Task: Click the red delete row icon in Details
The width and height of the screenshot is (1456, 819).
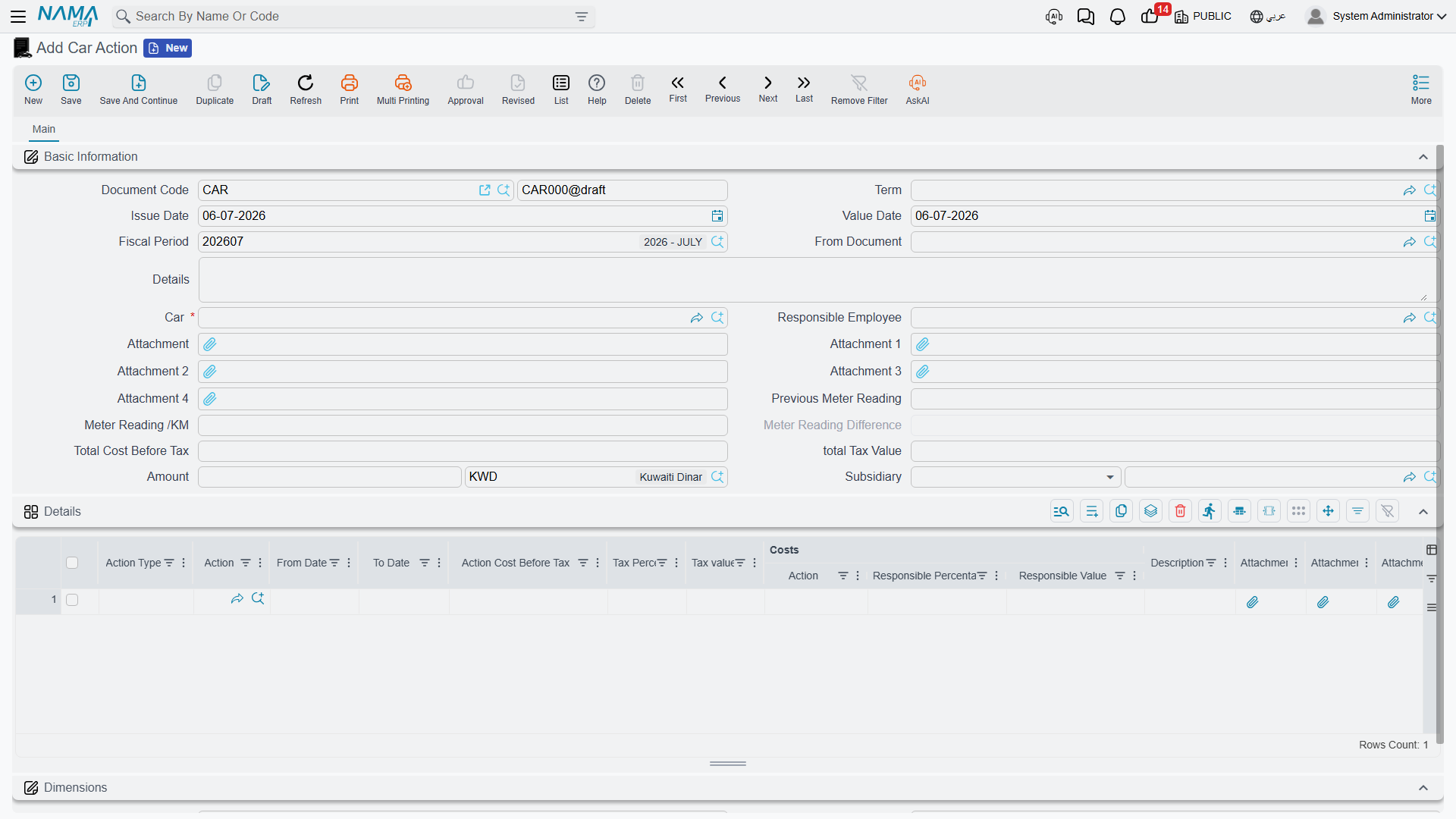Action: click(x=1180, y=511)
